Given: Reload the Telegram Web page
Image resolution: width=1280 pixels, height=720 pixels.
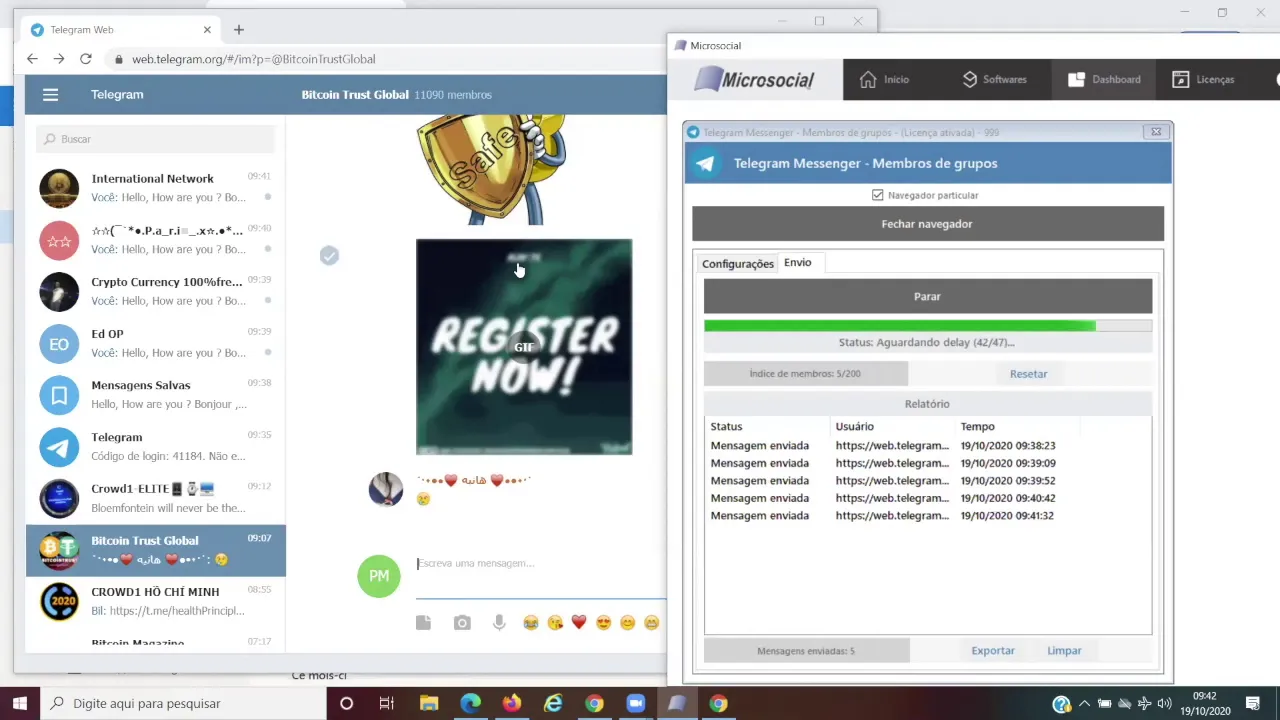Looking at the screenshot, I should (86, 59).
